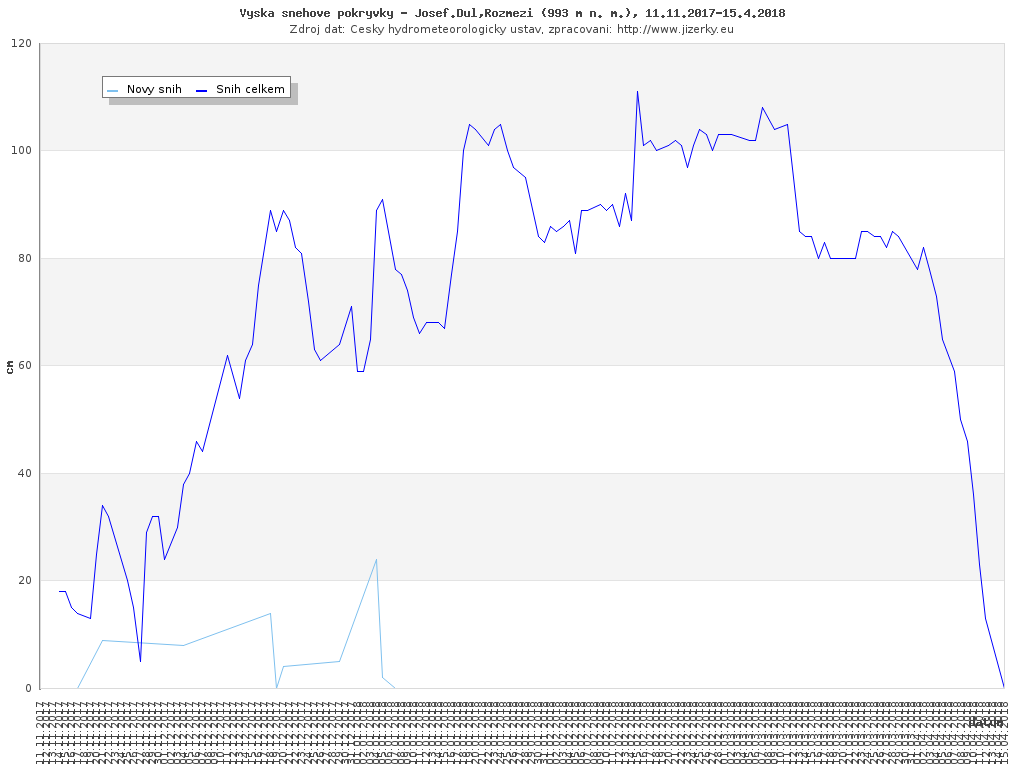Click the light blue Novy snih legend swatch
Screen dimensions: 1024x768
coord(113,90)
